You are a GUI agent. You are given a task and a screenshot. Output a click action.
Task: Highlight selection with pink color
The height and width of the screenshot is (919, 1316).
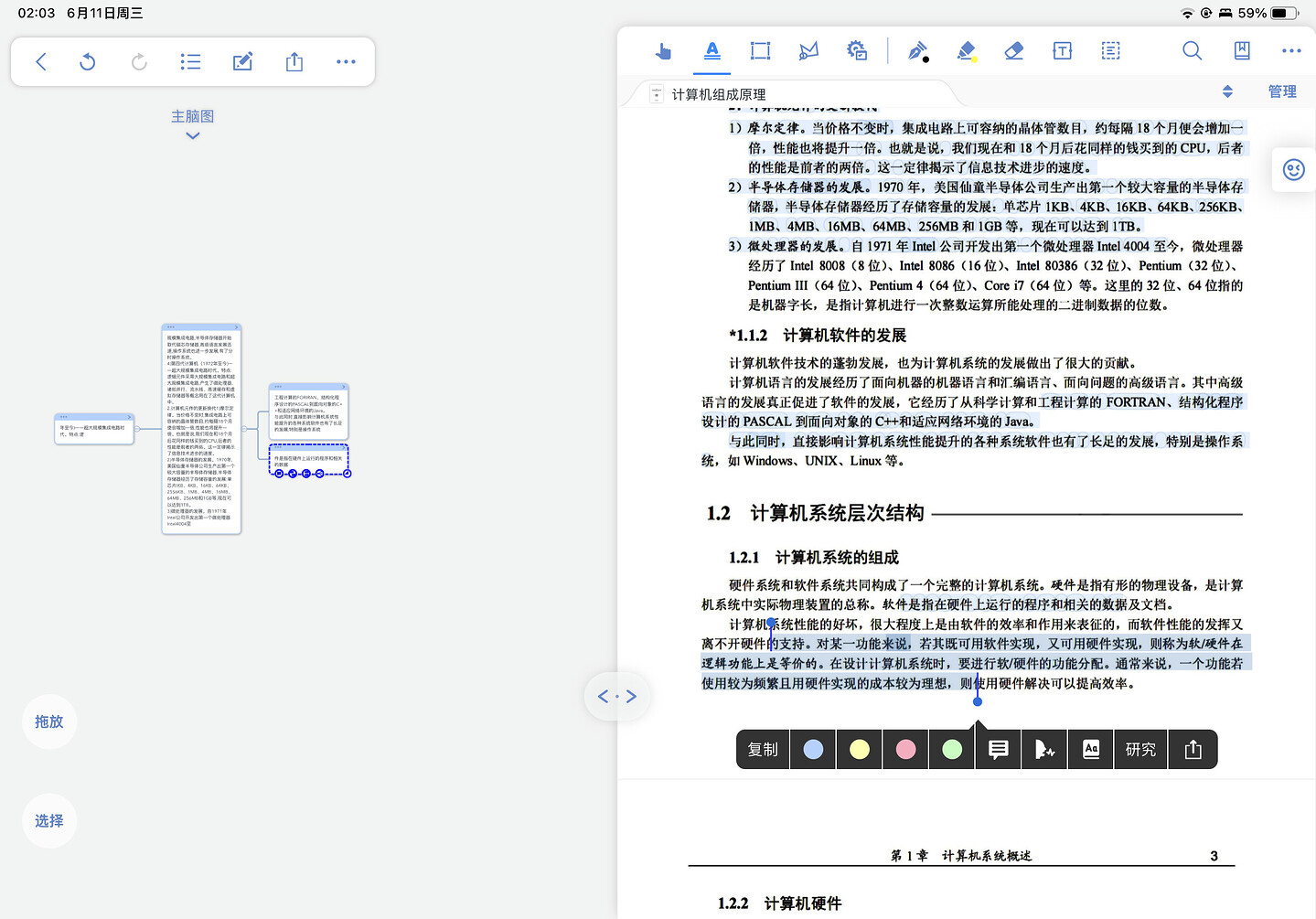(905, 750)
